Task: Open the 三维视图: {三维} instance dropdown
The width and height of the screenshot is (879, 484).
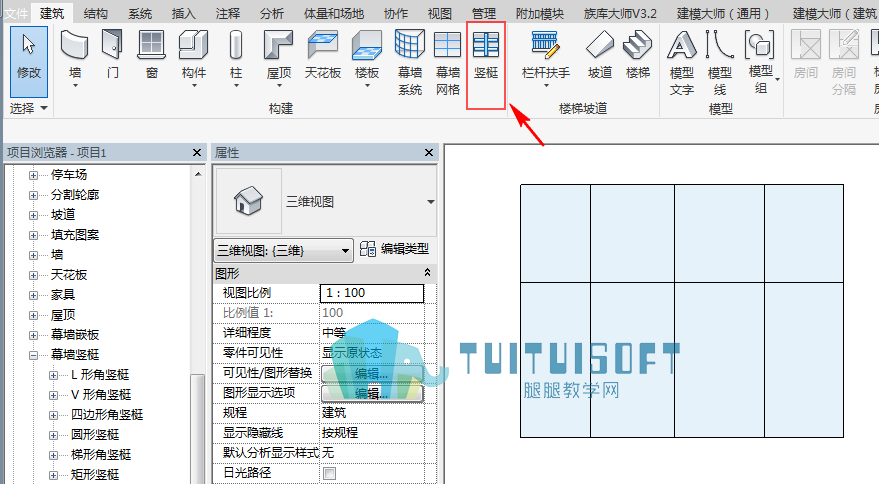Action: [x=345, y=251]
